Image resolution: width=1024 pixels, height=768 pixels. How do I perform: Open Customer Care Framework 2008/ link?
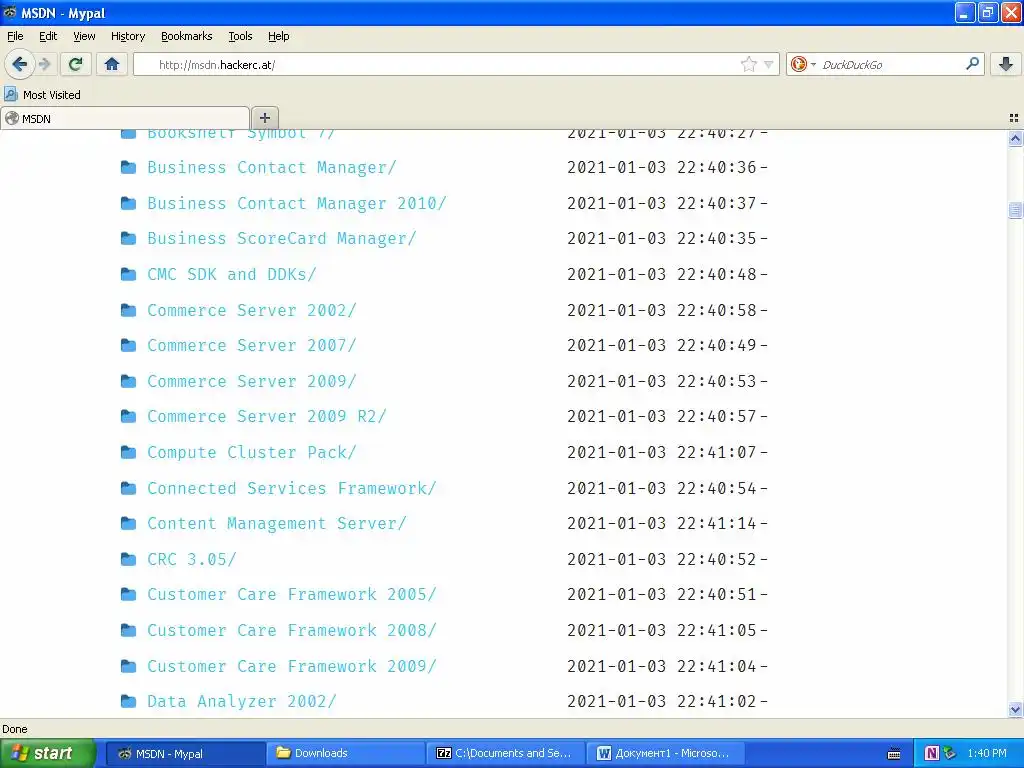point(291,631)
